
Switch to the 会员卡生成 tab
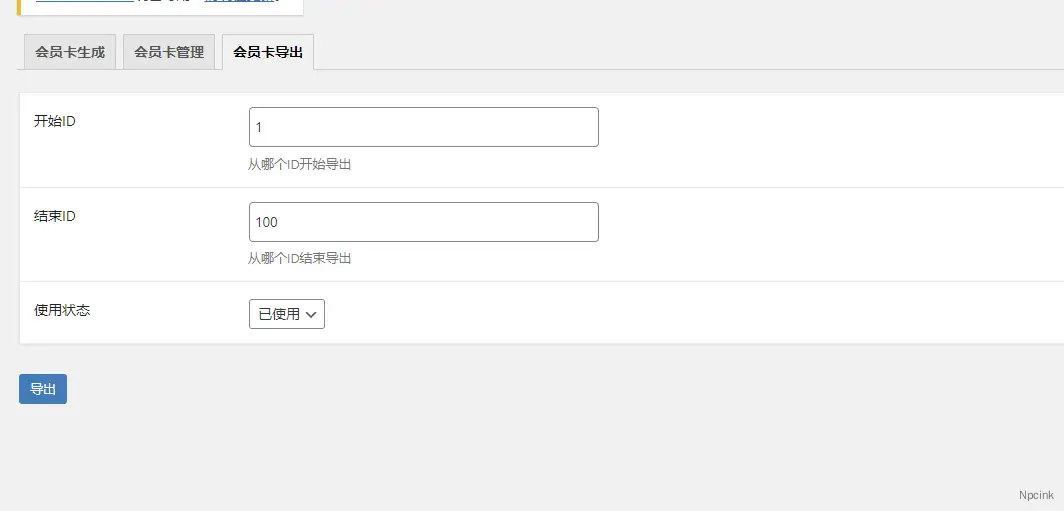pyautogui.click(x=70, y=52)
